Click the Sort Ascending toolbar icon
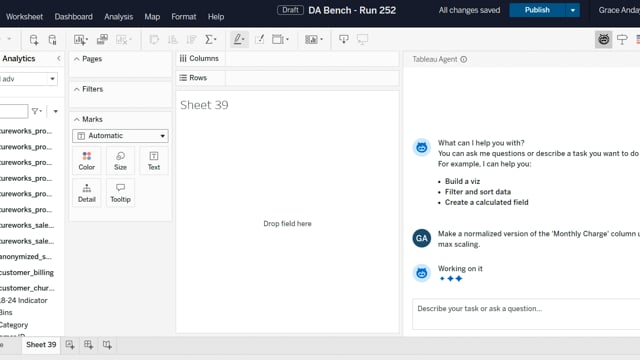This screenshot has width=640, height=360. coord(173,40)
